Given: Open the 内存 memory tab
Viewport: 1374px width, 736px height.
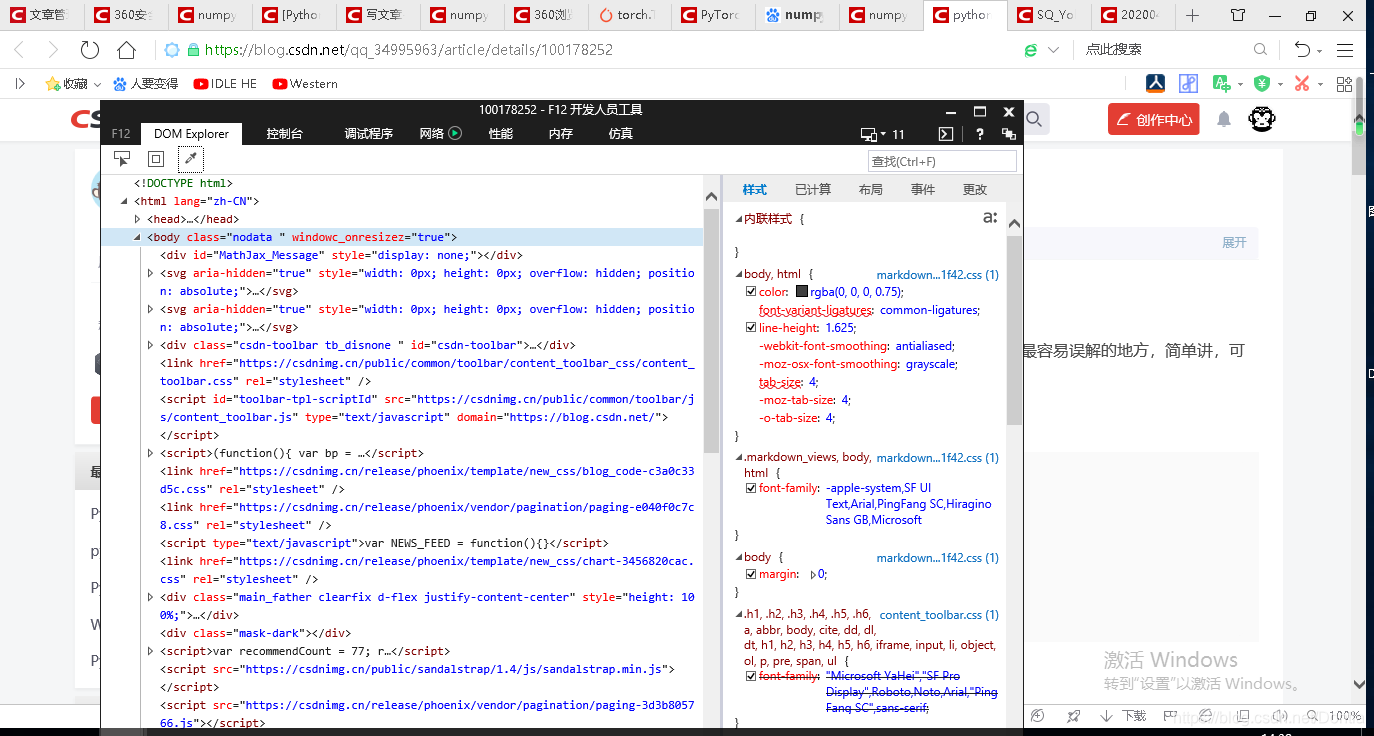Looking at the screenshot, I should 561,133.
